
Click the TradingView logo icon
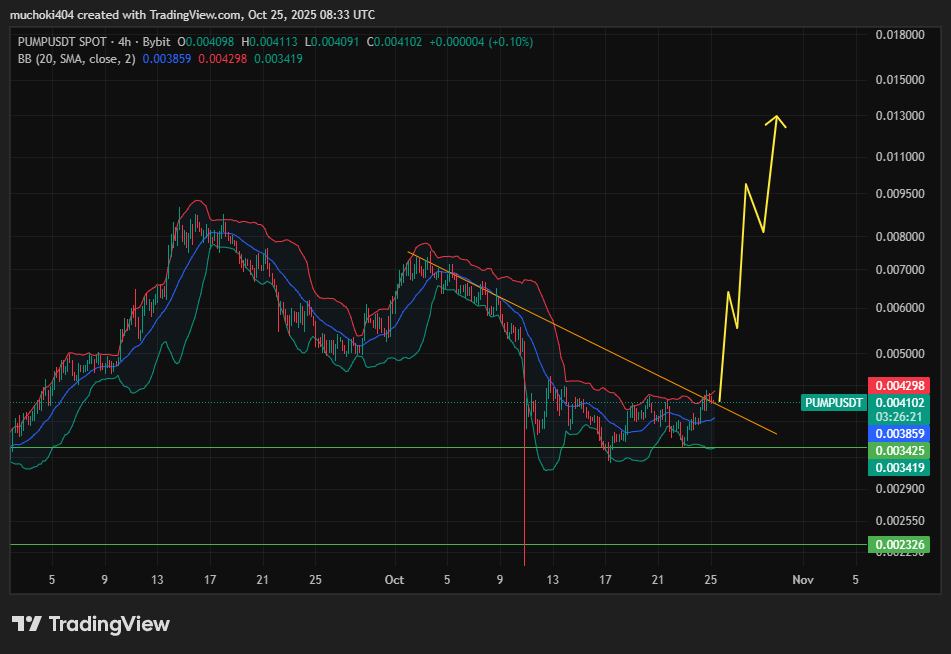[26, 624]
